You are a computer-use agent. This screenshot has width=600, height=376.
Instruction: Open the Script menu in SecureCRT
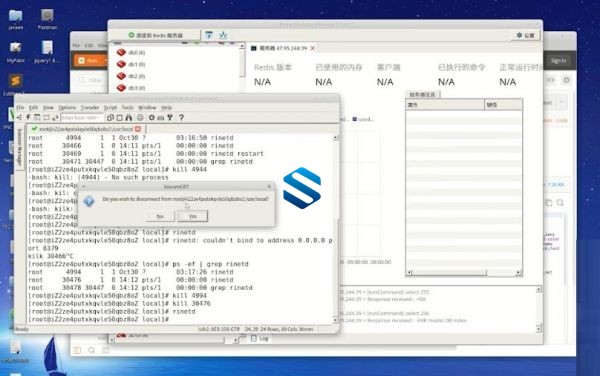tap(111, 107)
